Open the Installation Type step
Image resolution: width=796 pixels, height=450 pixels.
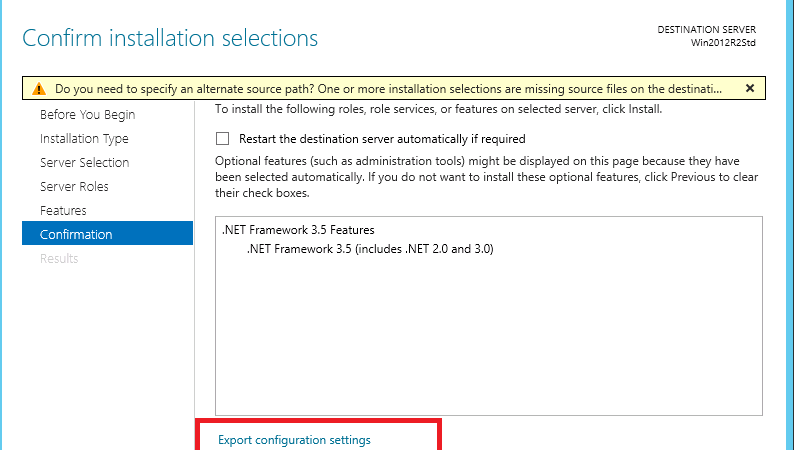[84, 139]
